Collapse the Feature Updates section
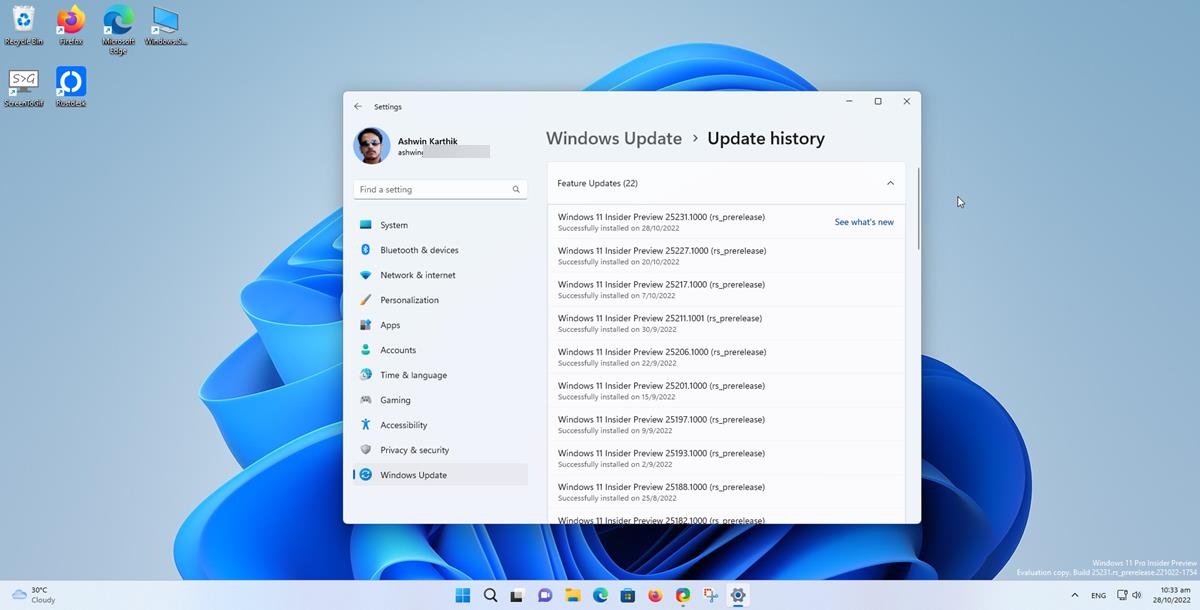Image resolution: width=1200 pixels, height=610 pixels. pos(890,183)
